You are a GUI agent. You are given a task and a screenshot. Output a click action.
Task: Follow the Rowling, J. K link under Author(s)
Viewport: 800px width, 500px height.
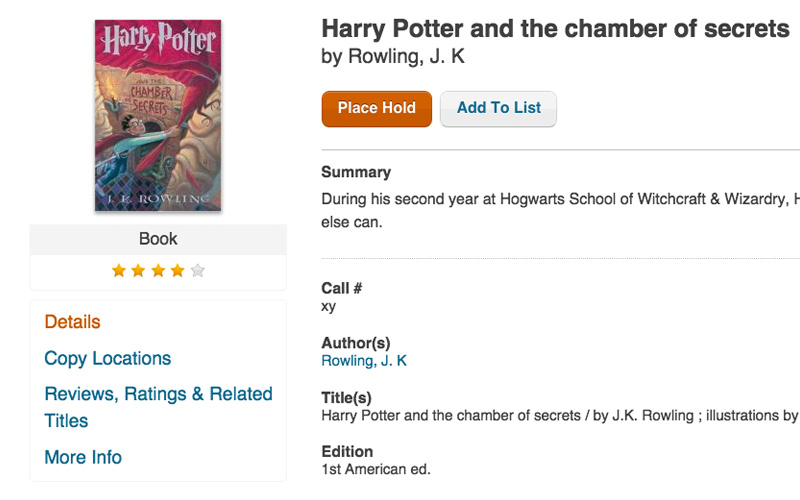(x=364, y=361)
